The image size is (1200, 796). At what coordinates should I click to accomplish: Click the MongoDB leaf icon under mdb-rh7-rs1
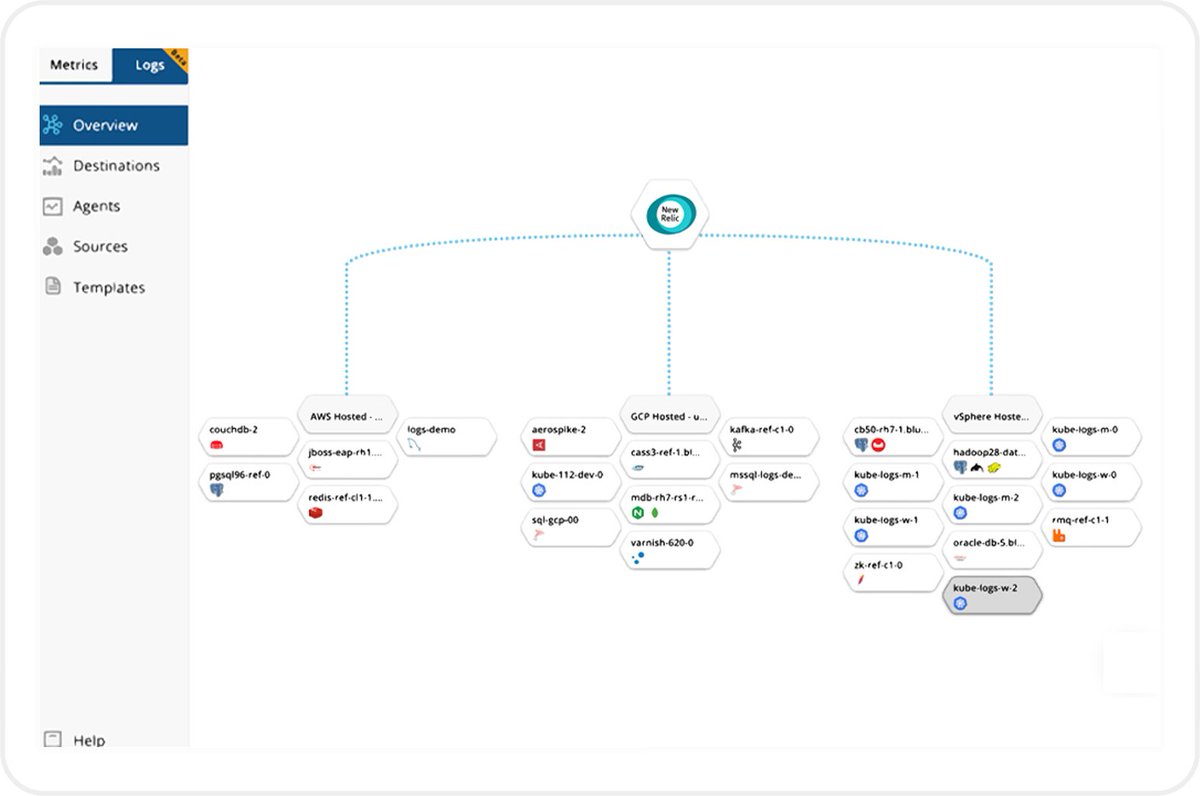tap(656, 513)
